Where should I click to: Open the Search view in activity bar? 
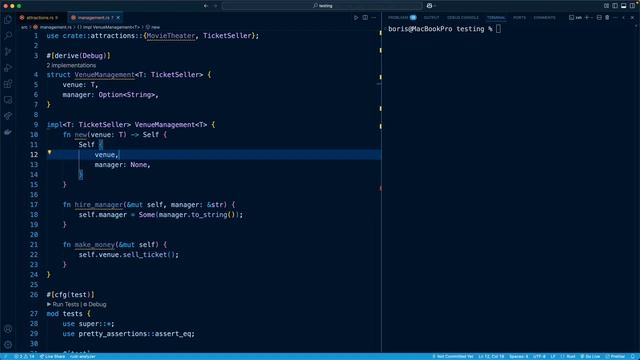click(8, 36)
